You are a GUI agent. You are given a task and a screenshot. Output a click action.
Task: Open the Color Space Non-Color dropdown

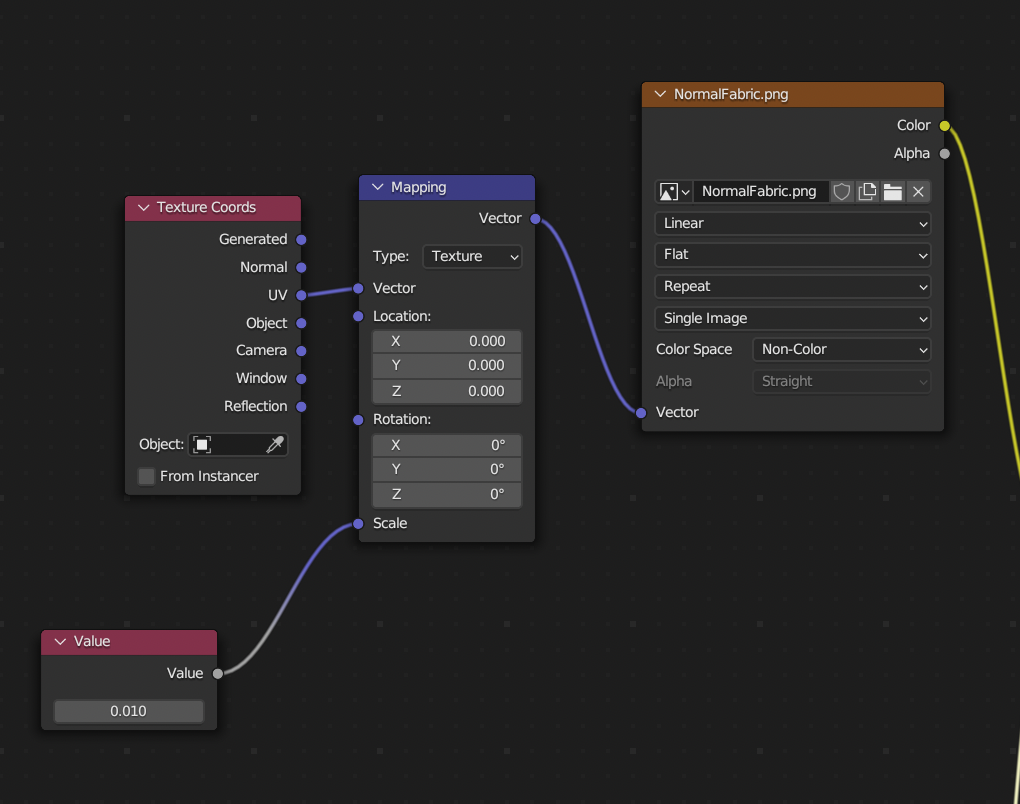point(842,349)
